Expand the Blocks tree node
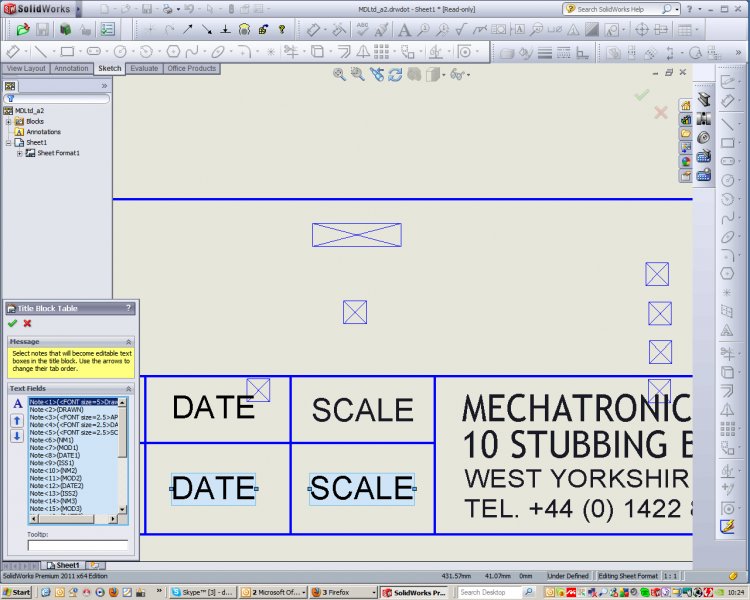This screenshot has height=600, width=750. pos(9,122)
